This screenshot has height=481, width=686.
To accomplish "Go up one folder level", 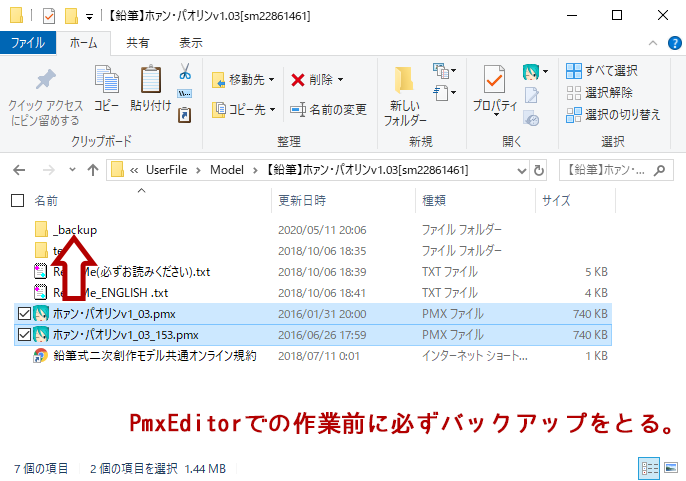I will 93,170.
